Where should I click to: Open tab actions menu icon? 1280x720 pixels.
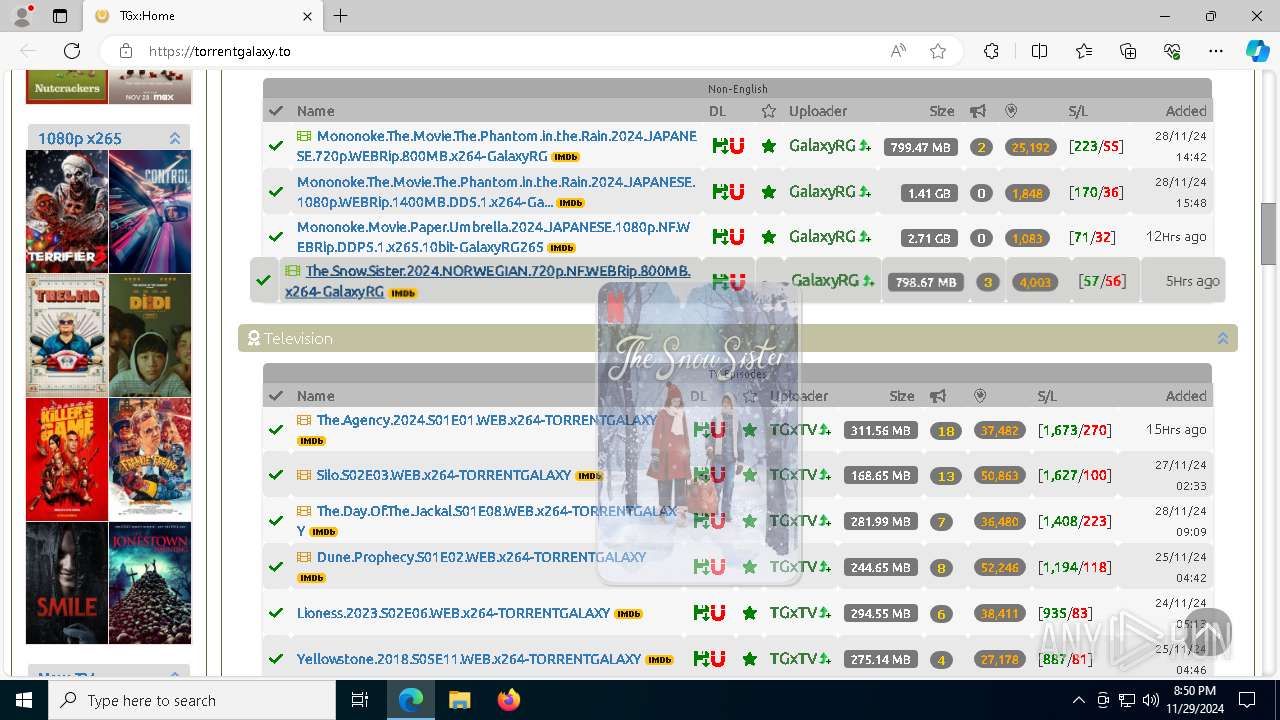click(60, 16)
